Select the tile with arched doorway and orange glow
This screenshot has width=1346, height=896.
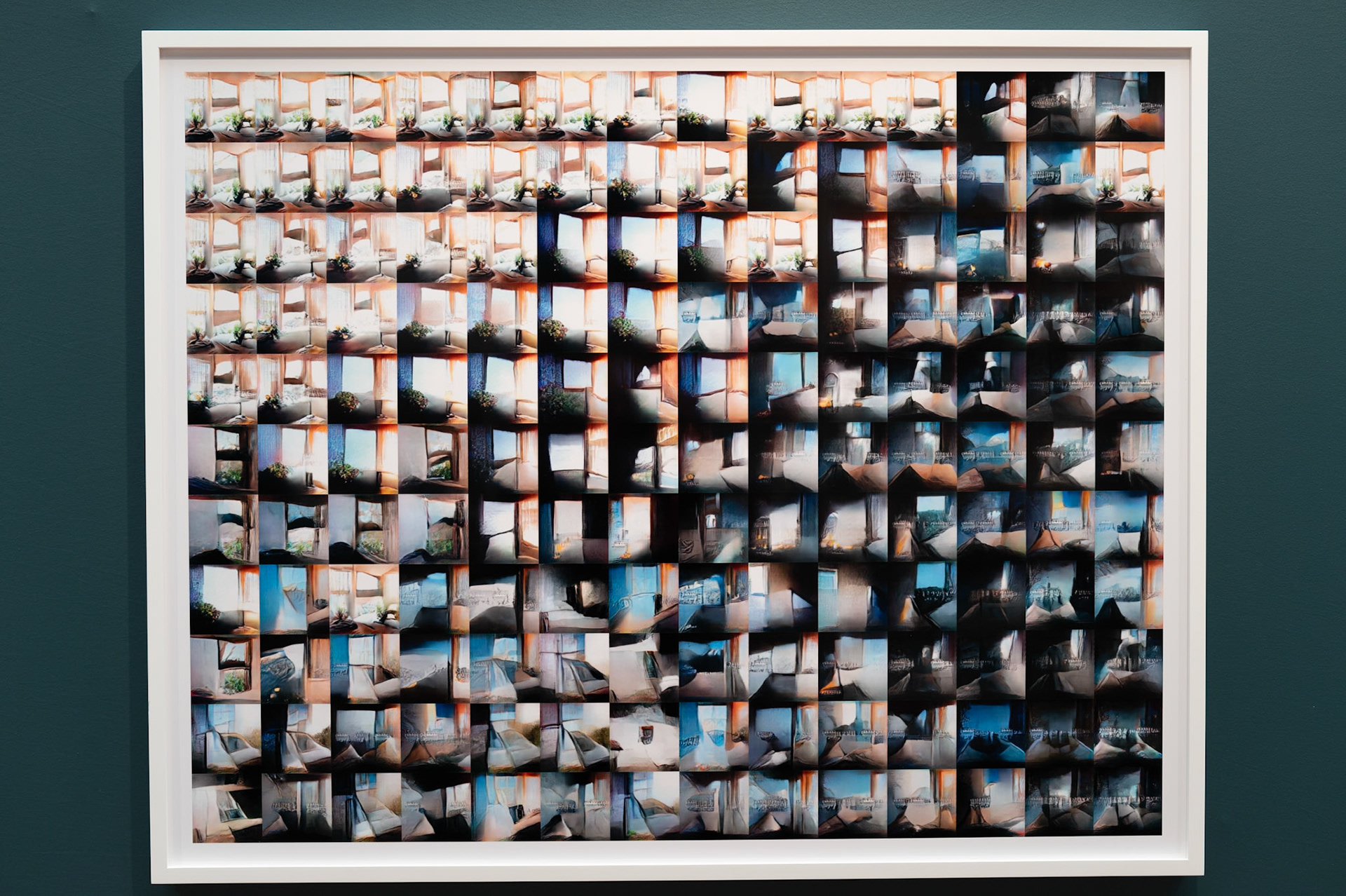click(x=852, y=387)
